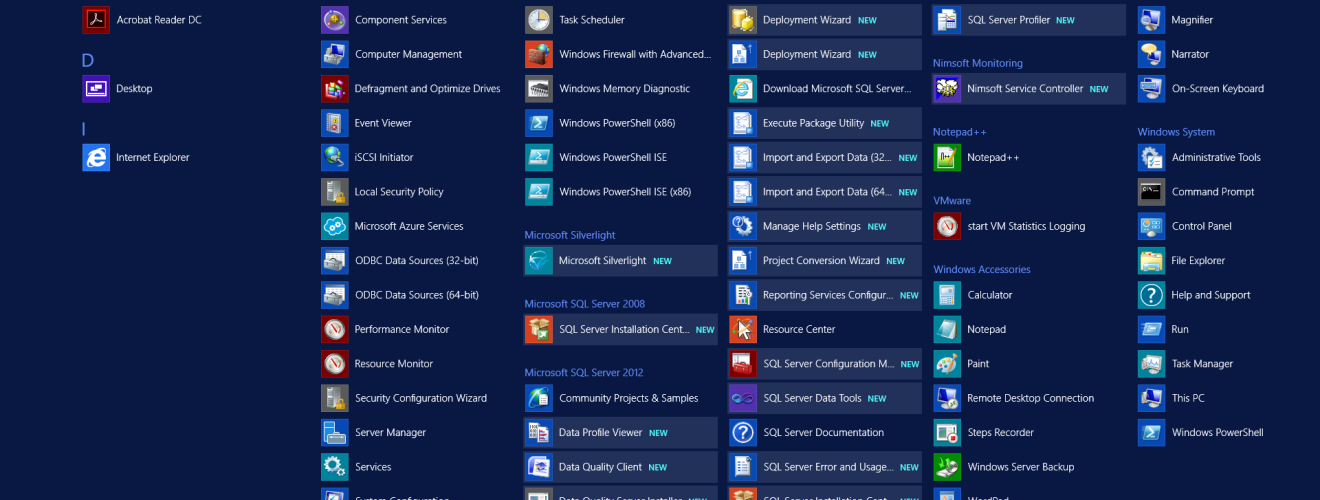Image resolution: width=1320 pixels, height=500 pixels.
Task: Launch Defragment and Optimize Drives icon
Action: (x=335, y=89)
